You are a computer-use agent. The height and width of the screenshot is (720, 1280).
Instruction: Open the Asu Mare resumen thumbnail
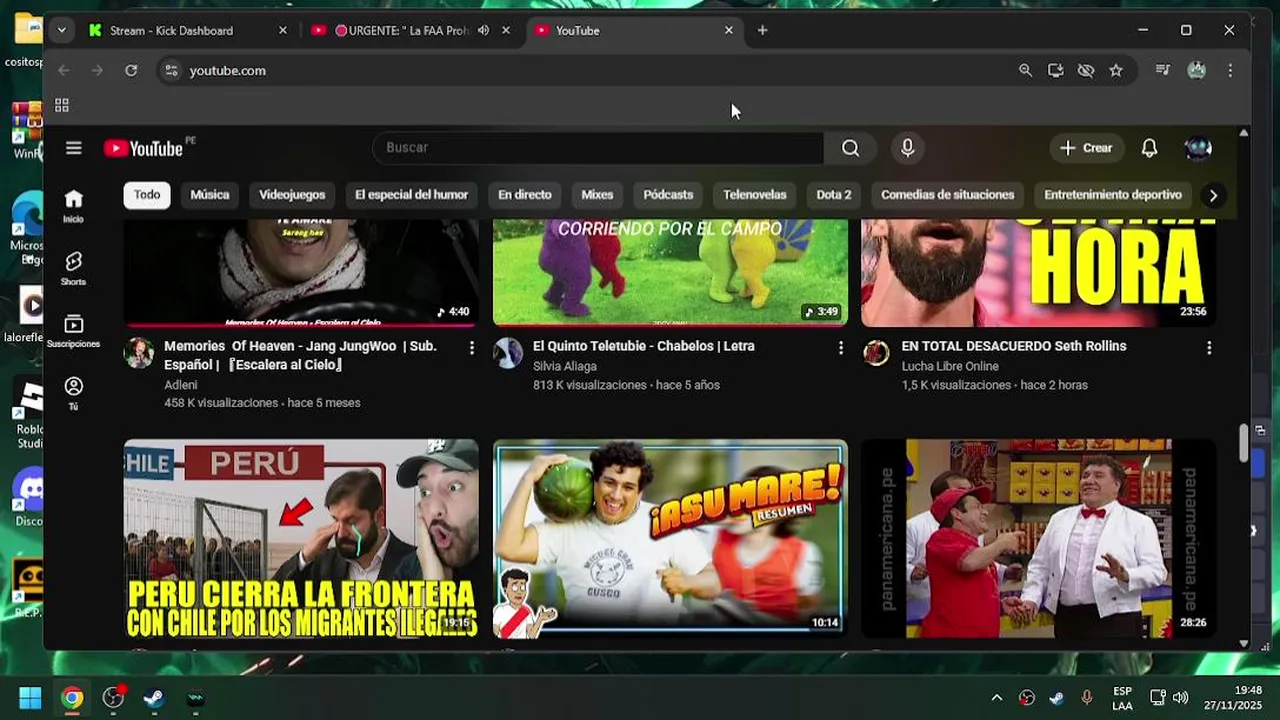click(670, 539)
